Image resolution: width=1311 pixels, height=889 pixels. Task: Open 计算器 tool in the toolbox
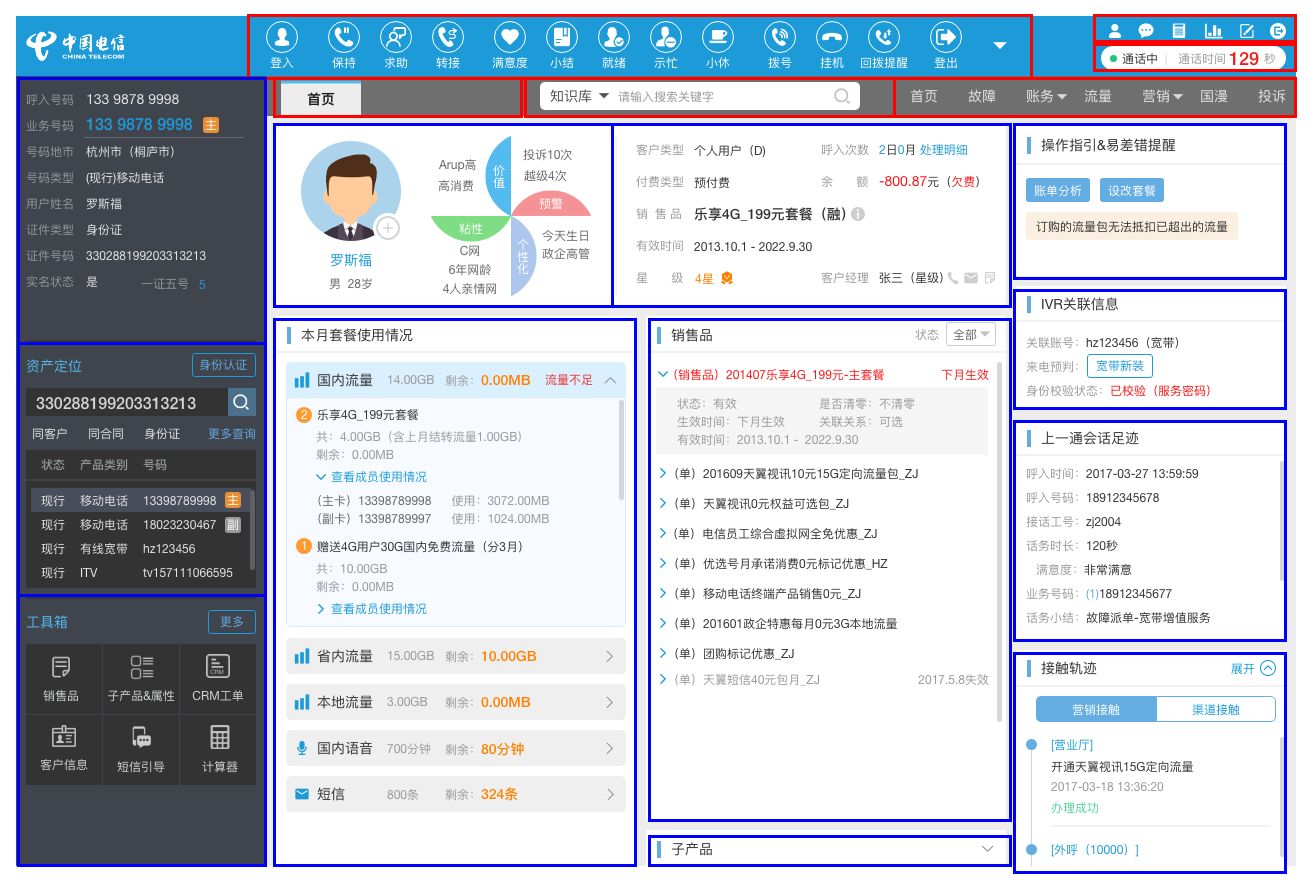pyautogui.click(x=218, y=749)
